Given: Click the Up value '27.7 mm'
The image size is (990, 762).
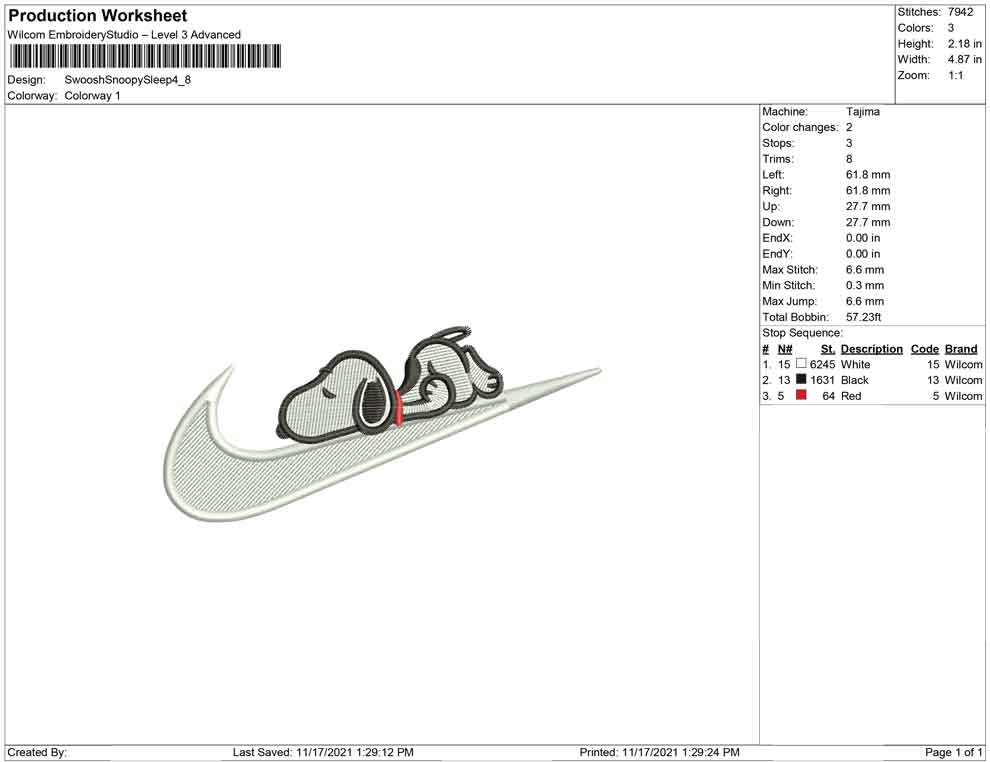Looking at the screenshot, I should (x=868, y=206).
